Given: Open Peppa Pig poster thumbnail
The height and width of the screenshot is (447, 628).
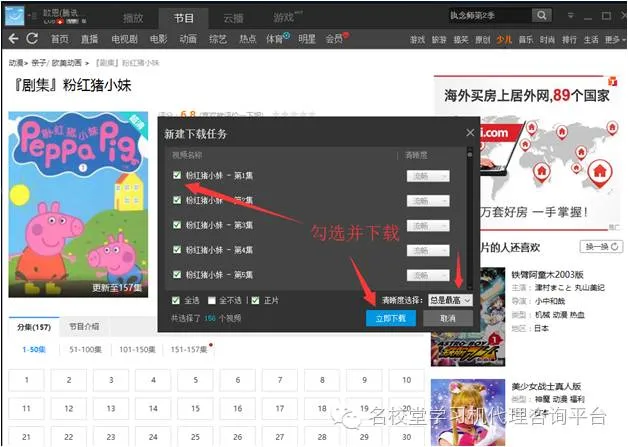Looking at the screenshot, I should 78,204.
